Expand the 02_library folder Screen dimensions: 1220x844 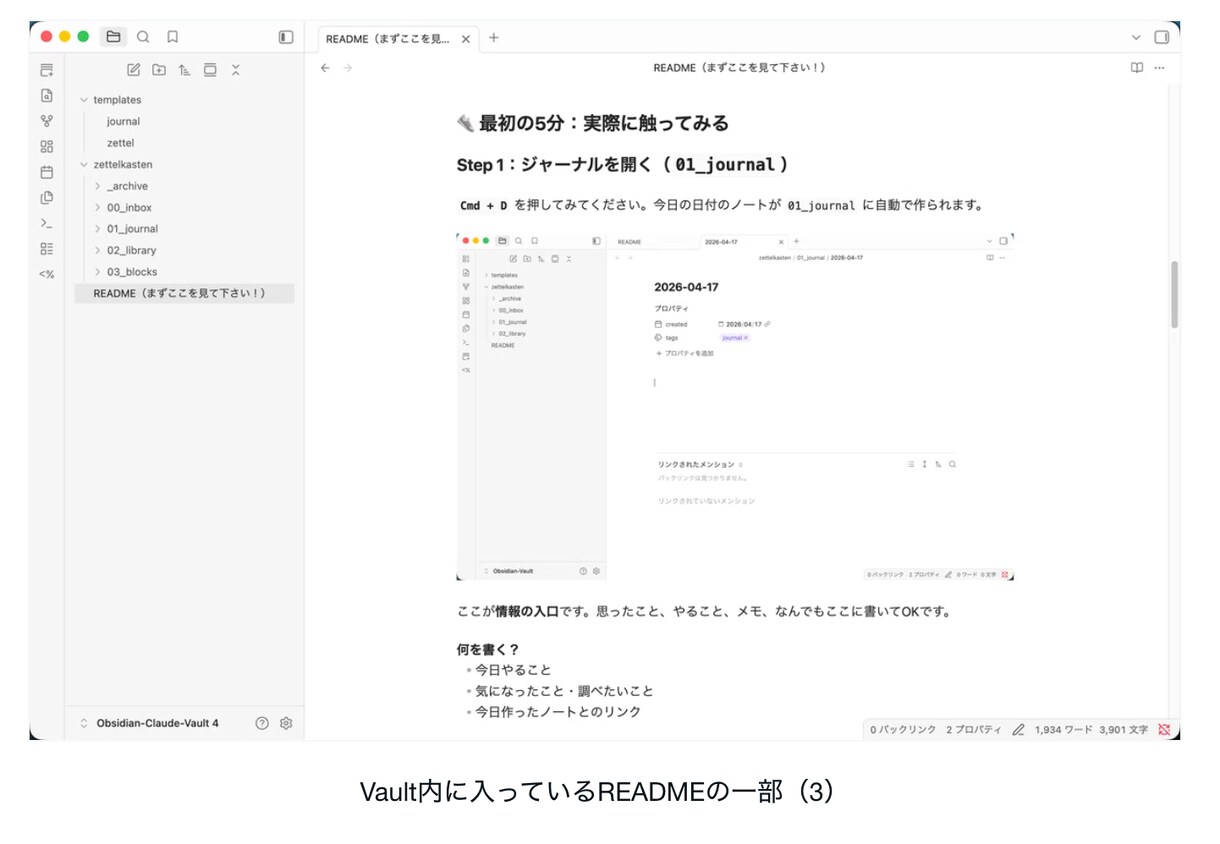pyautogui.click(x=97, y=251)
